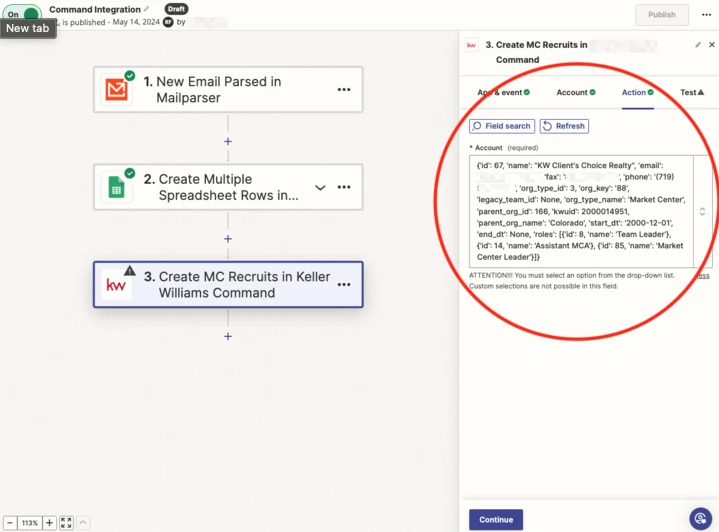
Task: Fit the workflow to view
Action: click(x=66, y=523)
